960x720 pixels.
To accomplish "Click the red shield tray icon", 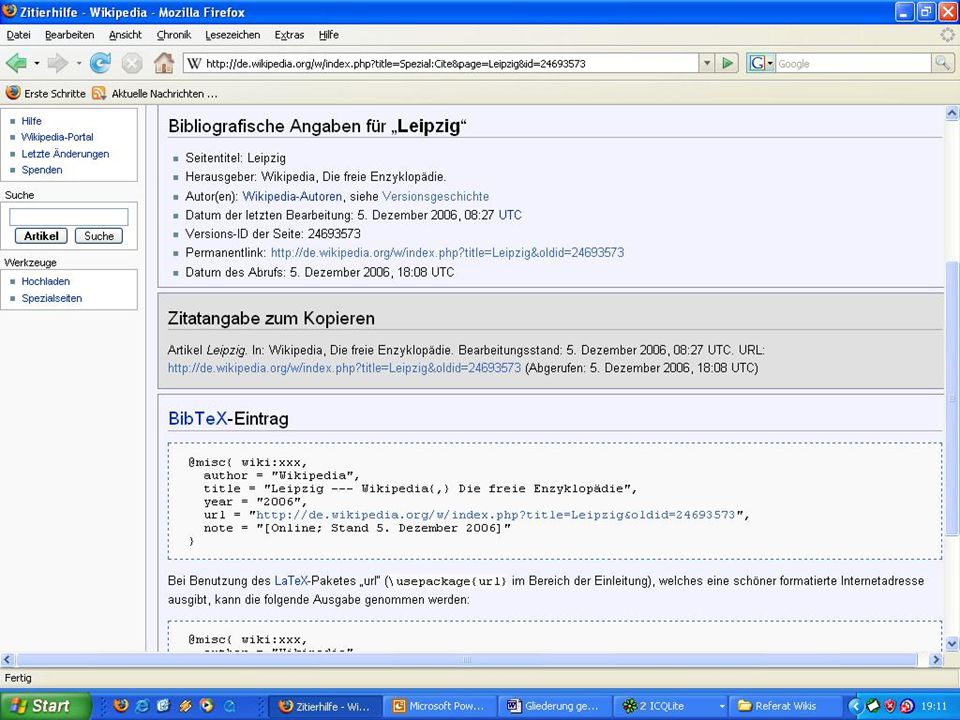I will 890,706.
